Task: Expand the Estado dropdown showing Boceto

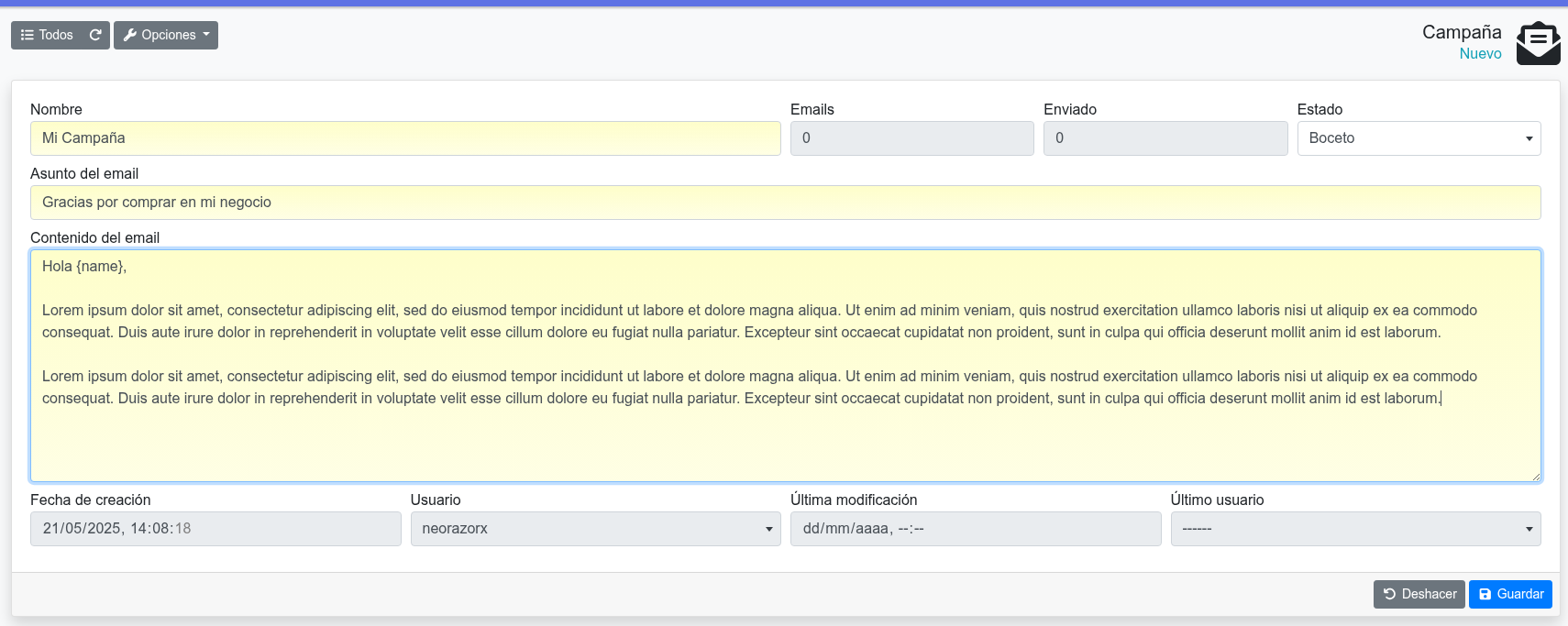Action: tap(1418, 138)
